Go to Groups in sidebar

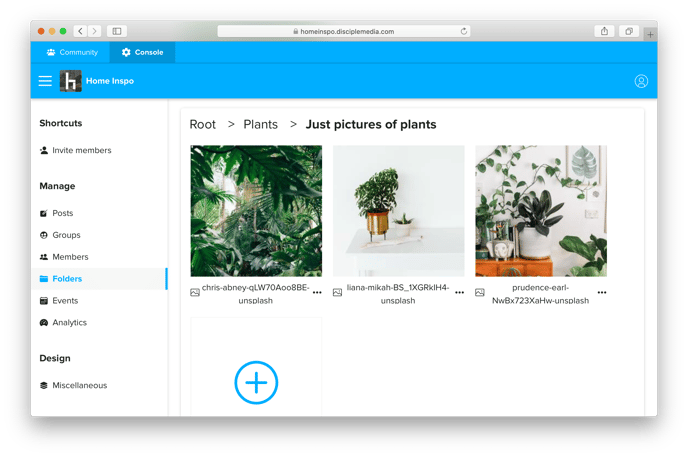click(60, 235)
